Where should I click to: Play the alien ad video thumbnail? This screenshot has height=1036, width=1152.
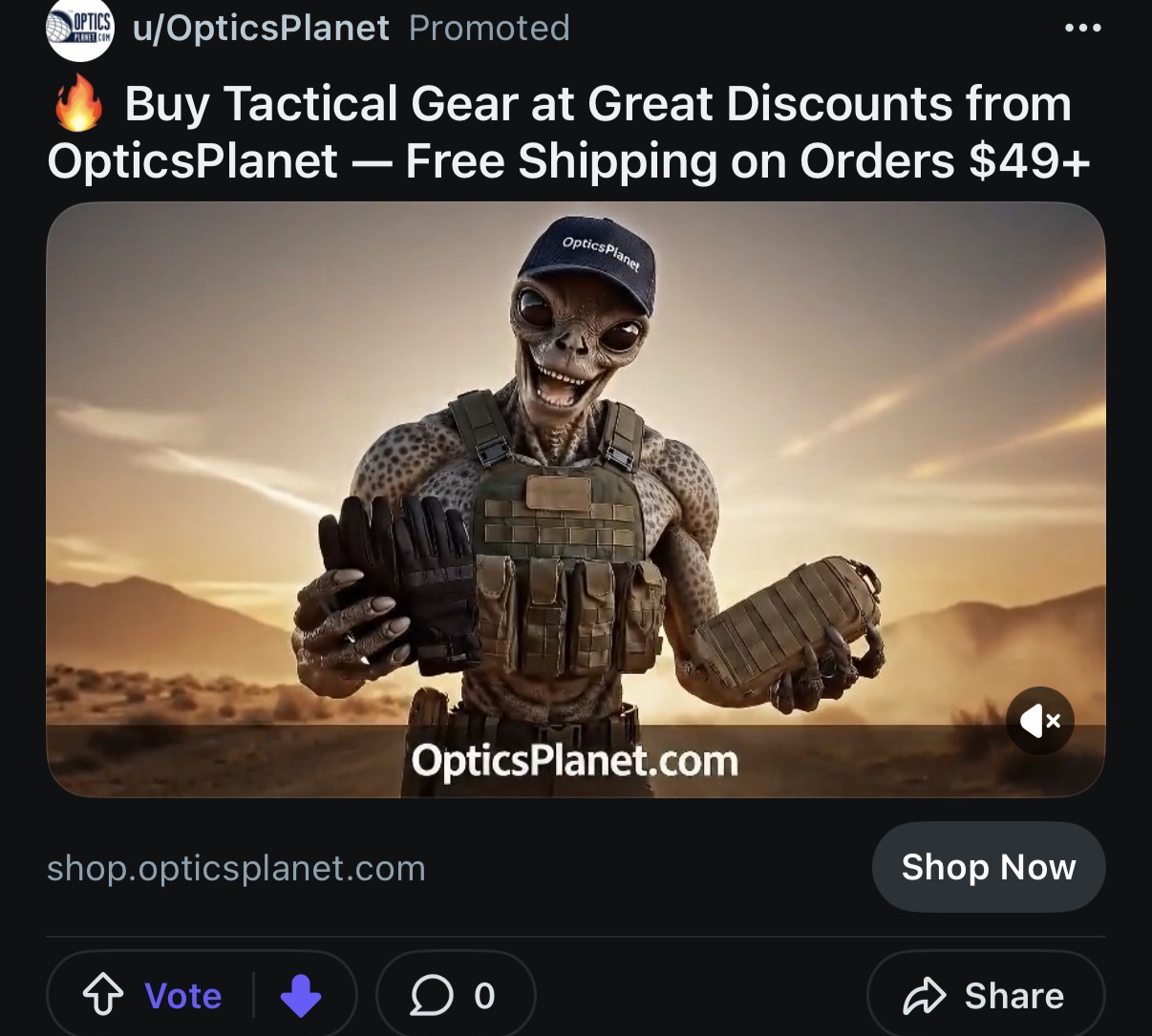[x=576, y=498]
